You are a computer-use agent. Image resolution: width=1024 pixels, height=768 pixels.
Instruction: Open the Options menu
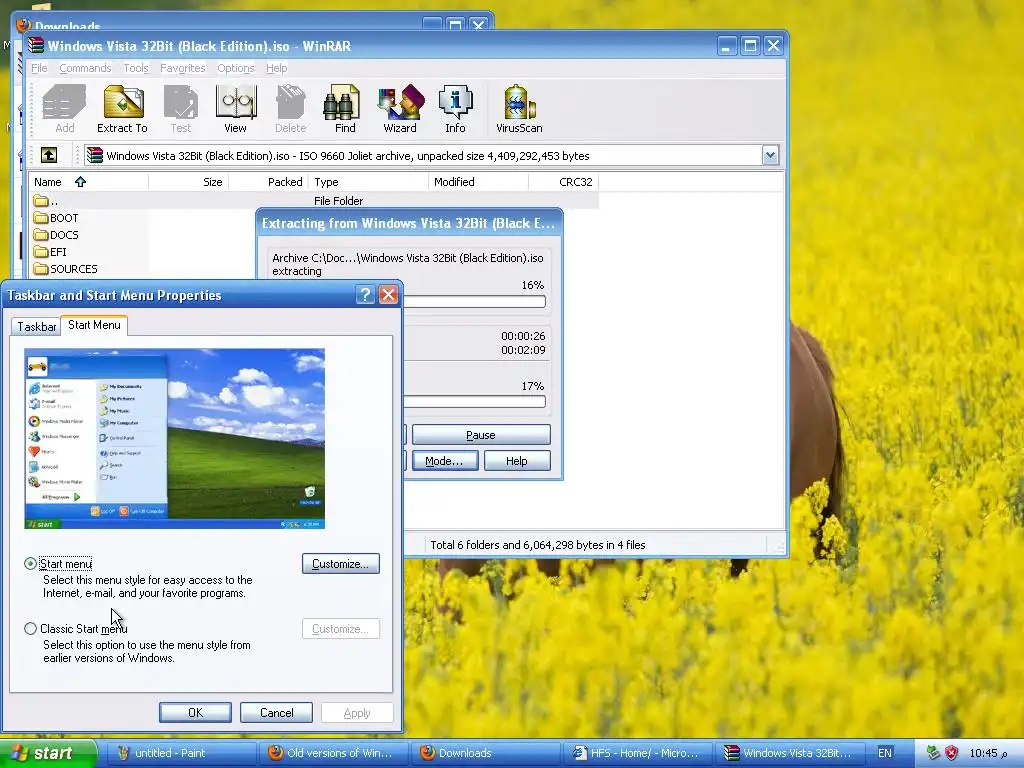236,68
